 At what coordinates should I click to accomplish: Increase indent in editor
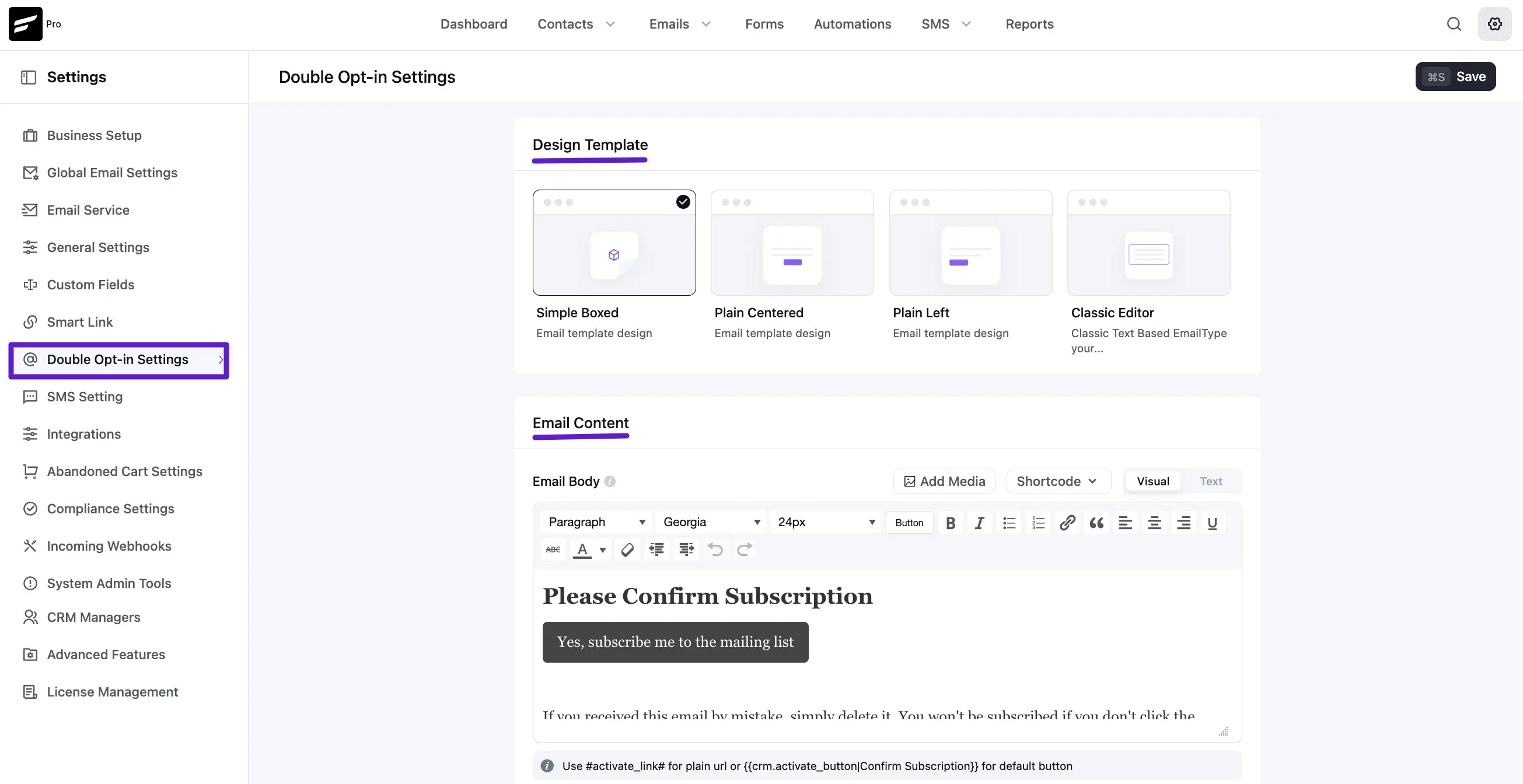pos(686,549)
